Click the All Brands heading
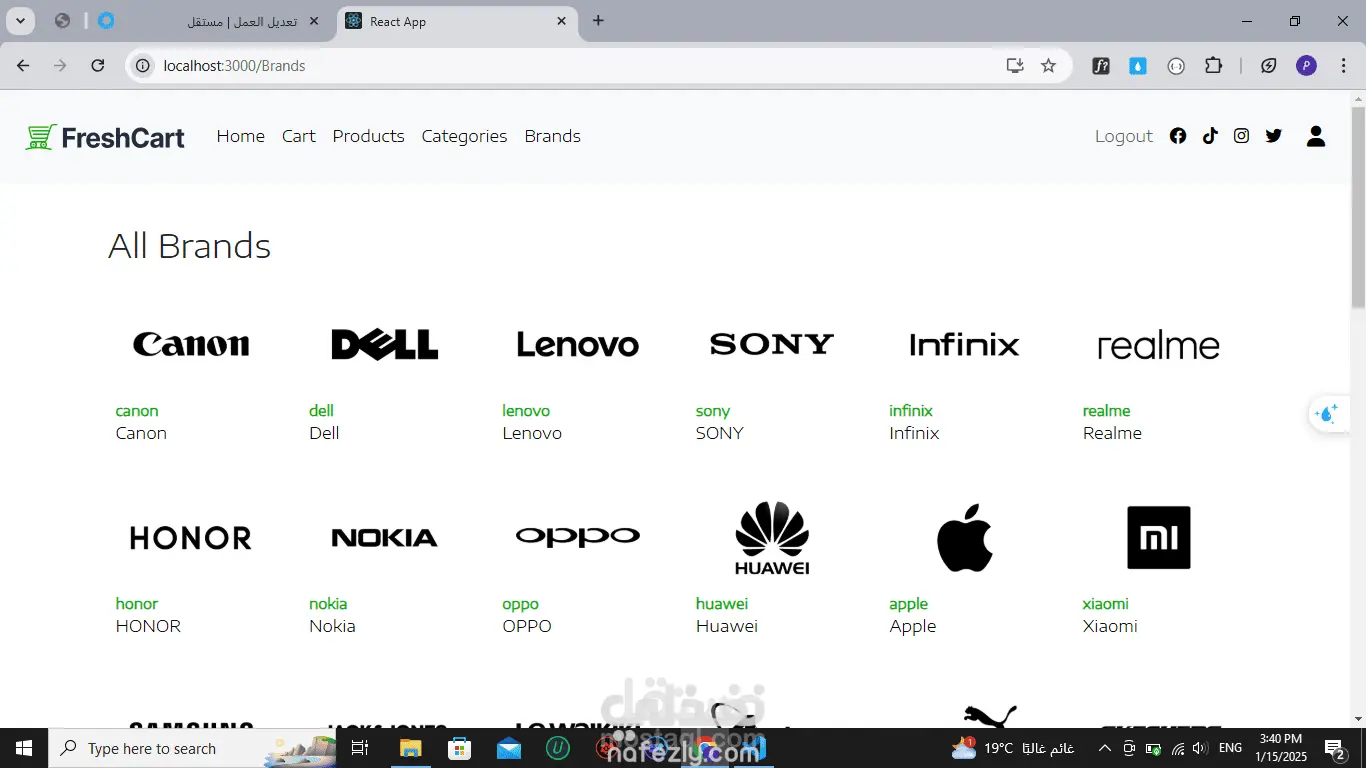 (190, 246)
